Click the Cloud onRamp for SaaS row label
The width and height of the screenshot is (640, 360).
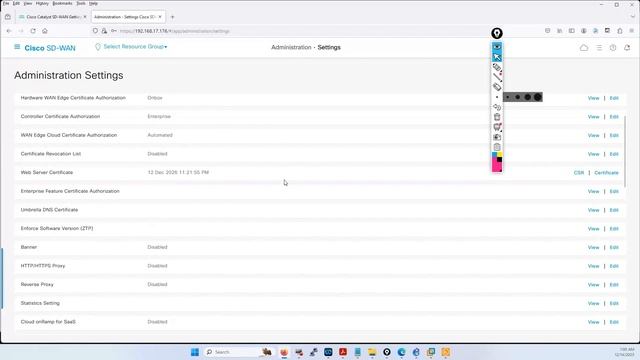coord(48,322)
